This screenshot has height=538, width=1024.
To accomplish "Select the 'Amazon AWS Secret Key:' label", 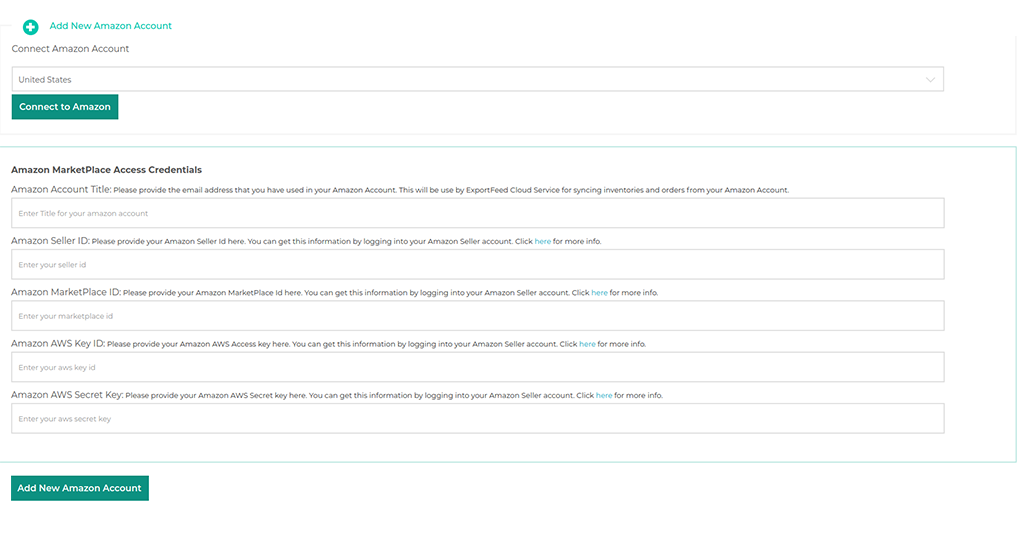I will (x=67, y=394).
